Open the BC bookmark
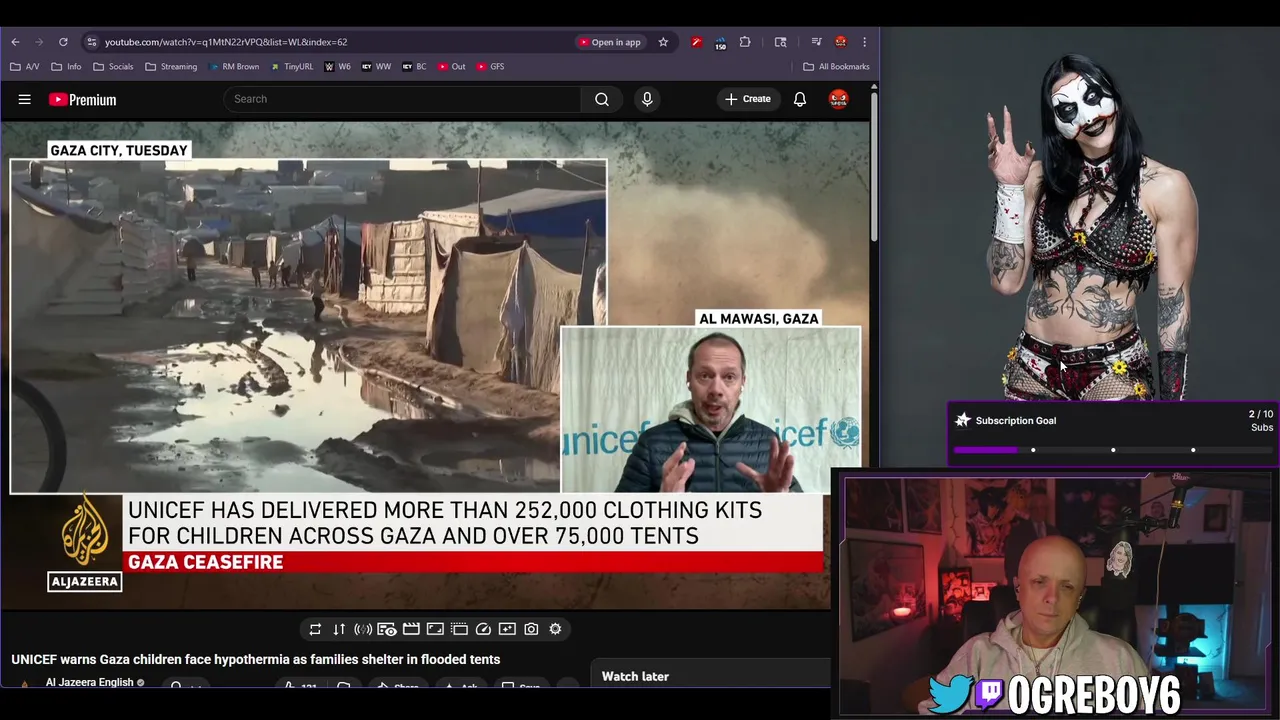The height and width of the screenshot is (720, 1280). (x=414, y=67)
